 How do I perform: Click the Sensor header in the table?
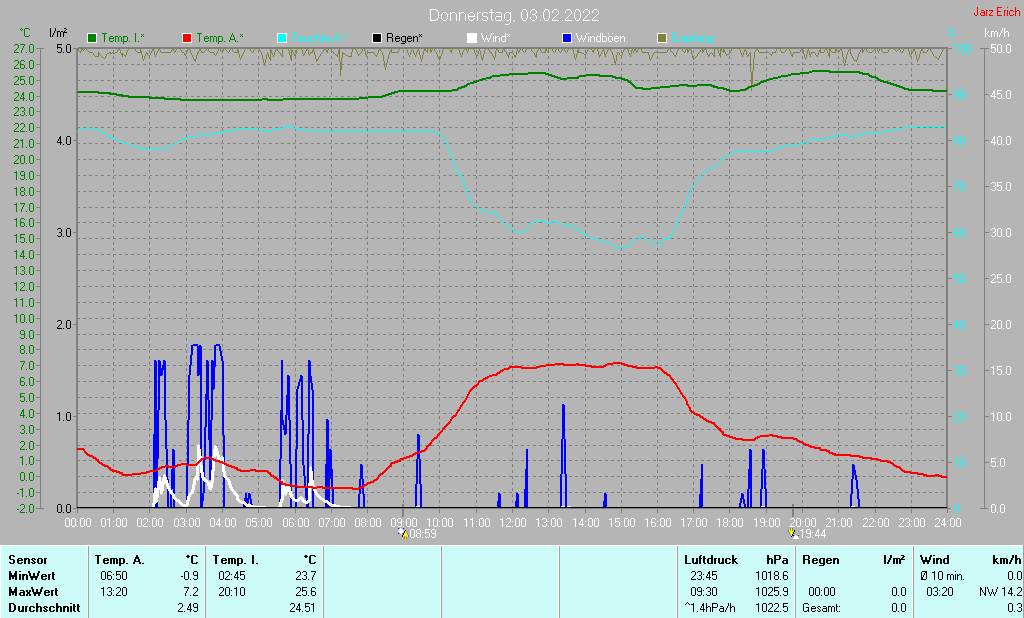pos(27,559)
